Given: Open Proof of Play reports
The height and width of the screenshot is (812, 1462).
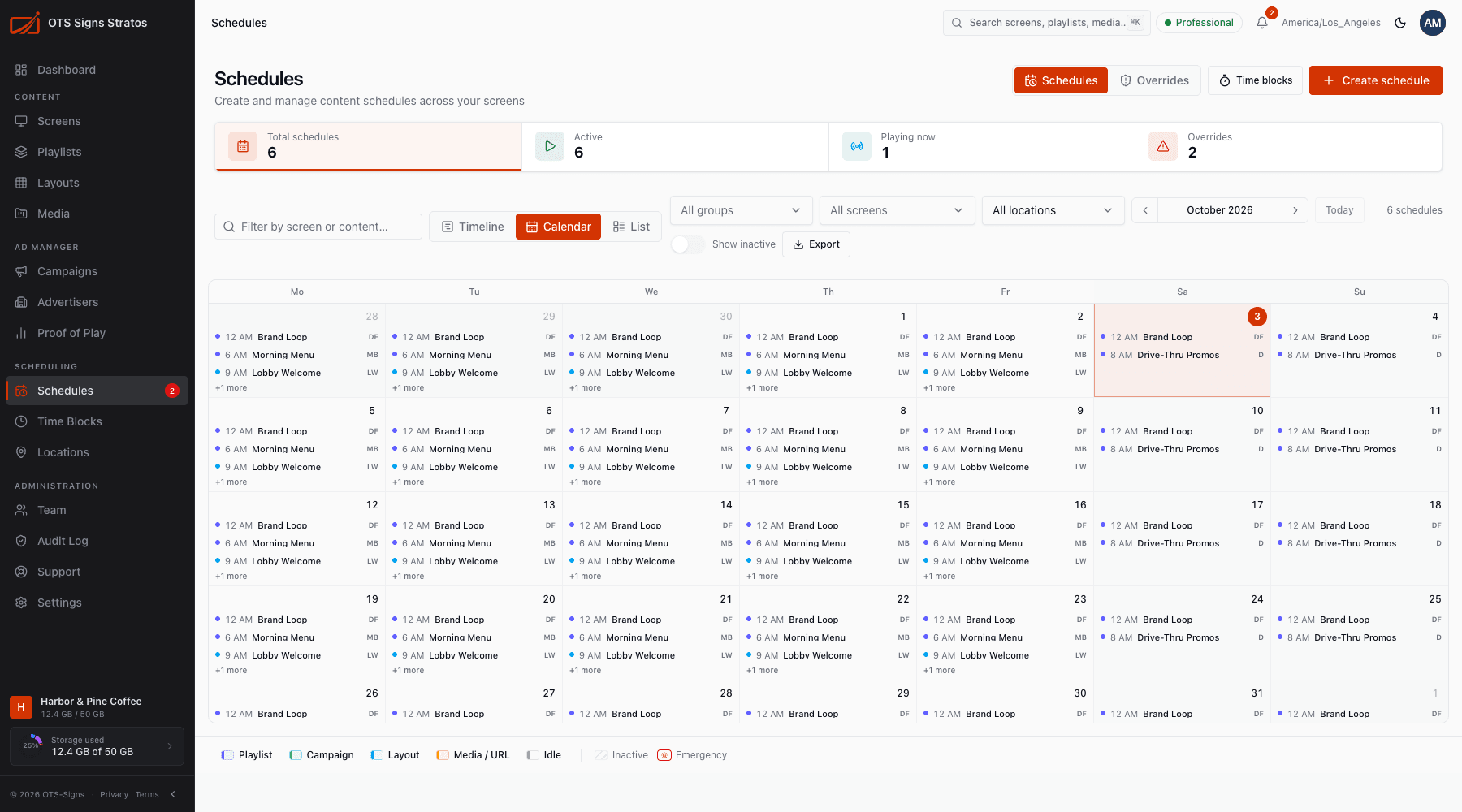Looking at the screenshot, I should pos(97,333).
